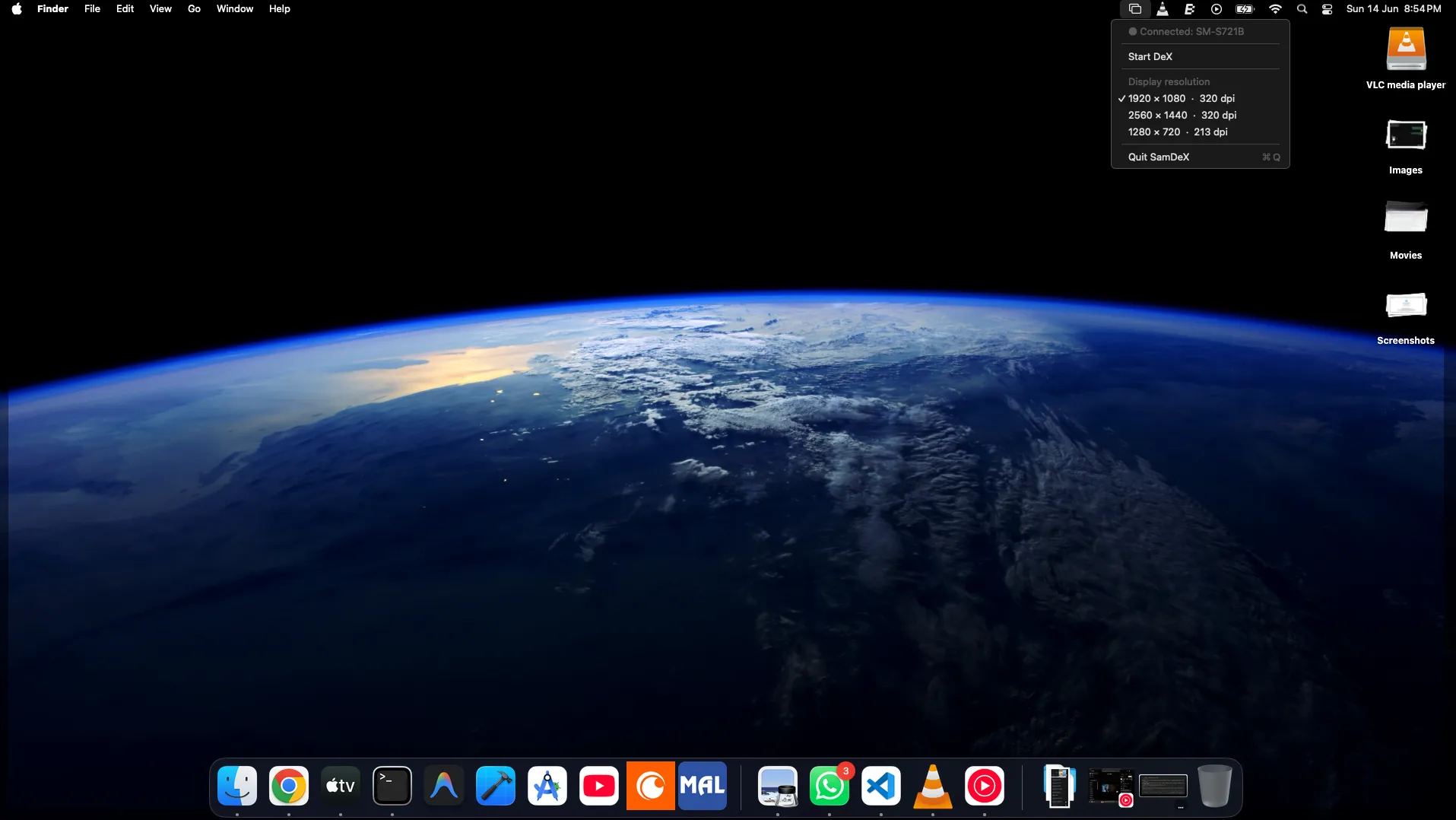1456x820 pixels.
Task: Open Terminal from the Dock
Action: coord(392,786)
